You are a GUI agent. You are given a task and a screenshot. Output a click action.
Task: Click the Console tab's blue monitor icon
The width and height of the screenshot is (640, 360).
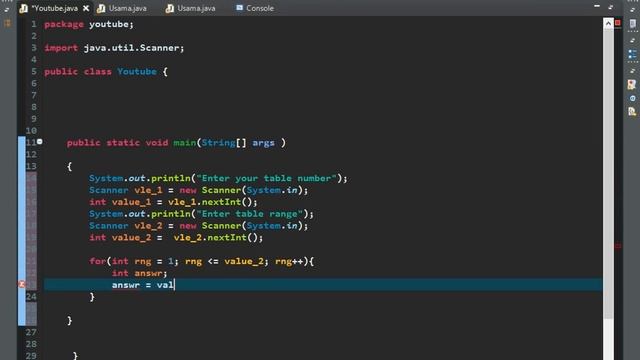pos(240,8)
